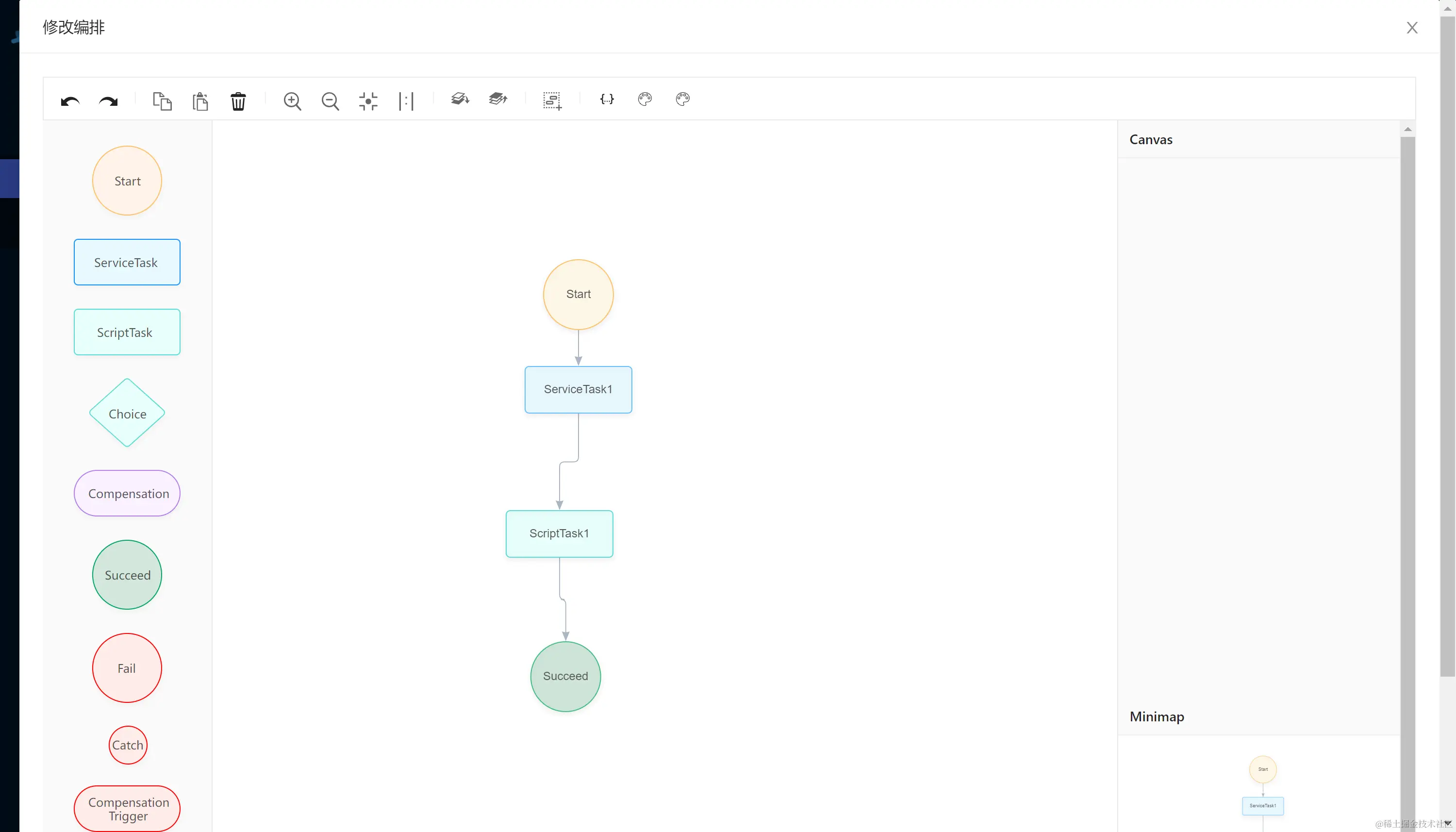
Task: Select the Compensation Trigger palette node
Action: pos(127,808)
